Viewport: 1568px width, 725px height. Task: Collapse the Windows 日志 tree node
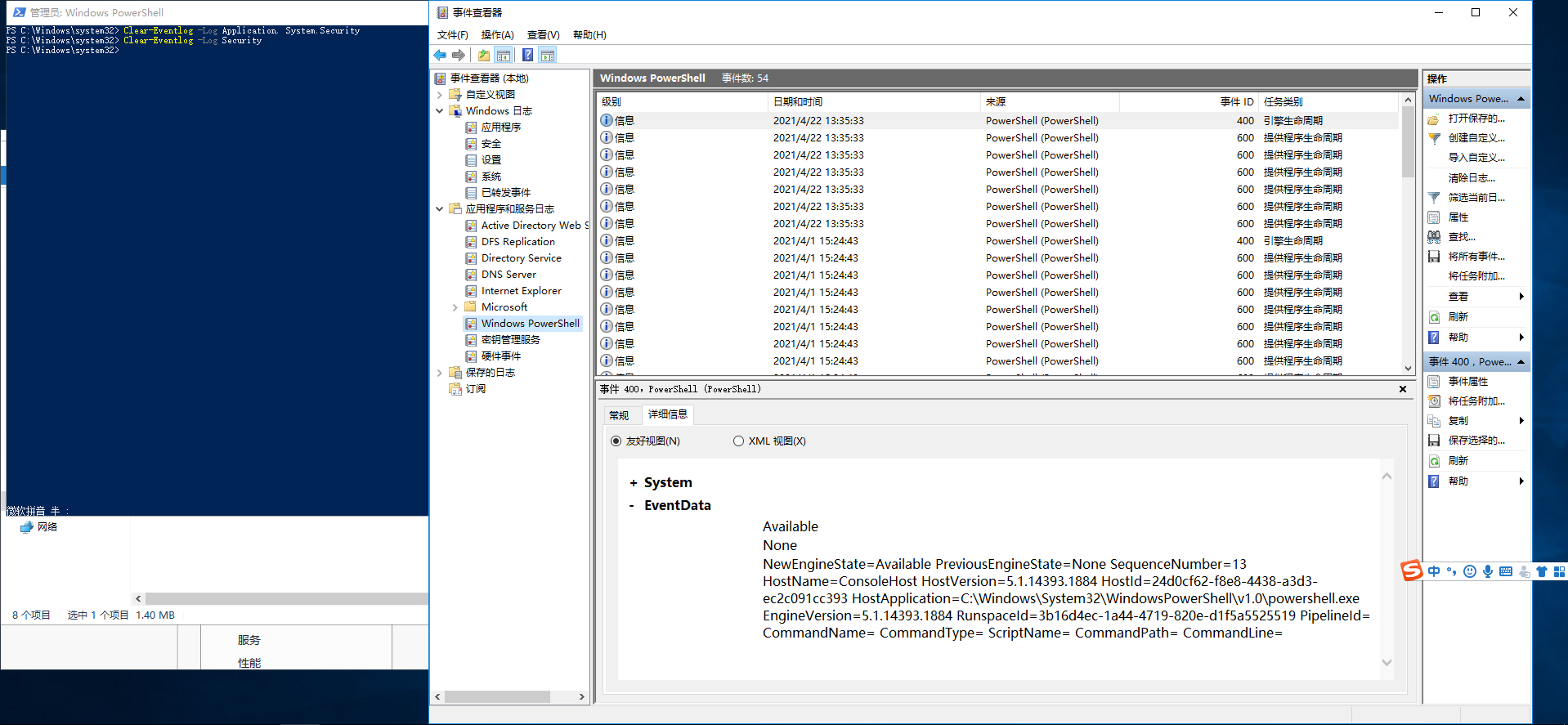click(x=440, y=111)
